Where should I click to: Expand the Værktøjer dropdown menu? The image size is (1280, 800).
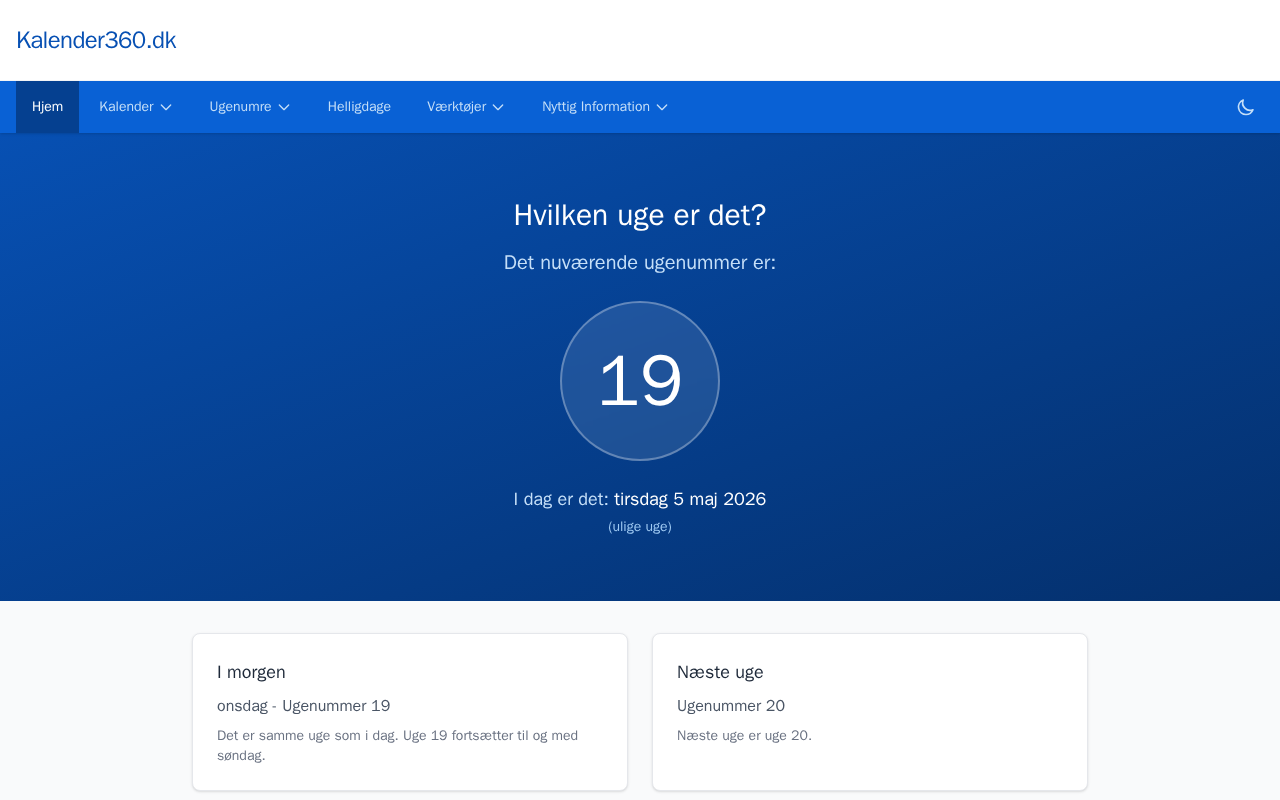click(x=465, y=107)
